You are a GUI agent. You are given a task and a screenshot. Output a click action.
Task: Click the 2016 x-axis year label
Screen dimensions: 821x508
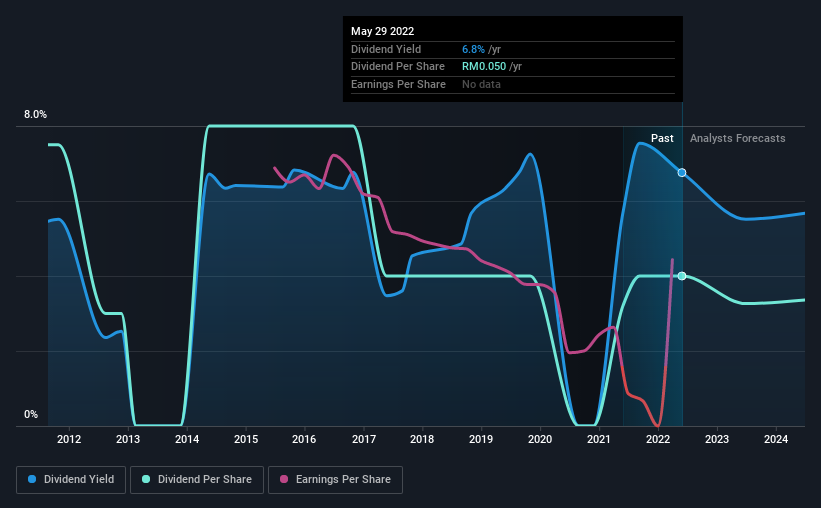click(x=304, y=439)
